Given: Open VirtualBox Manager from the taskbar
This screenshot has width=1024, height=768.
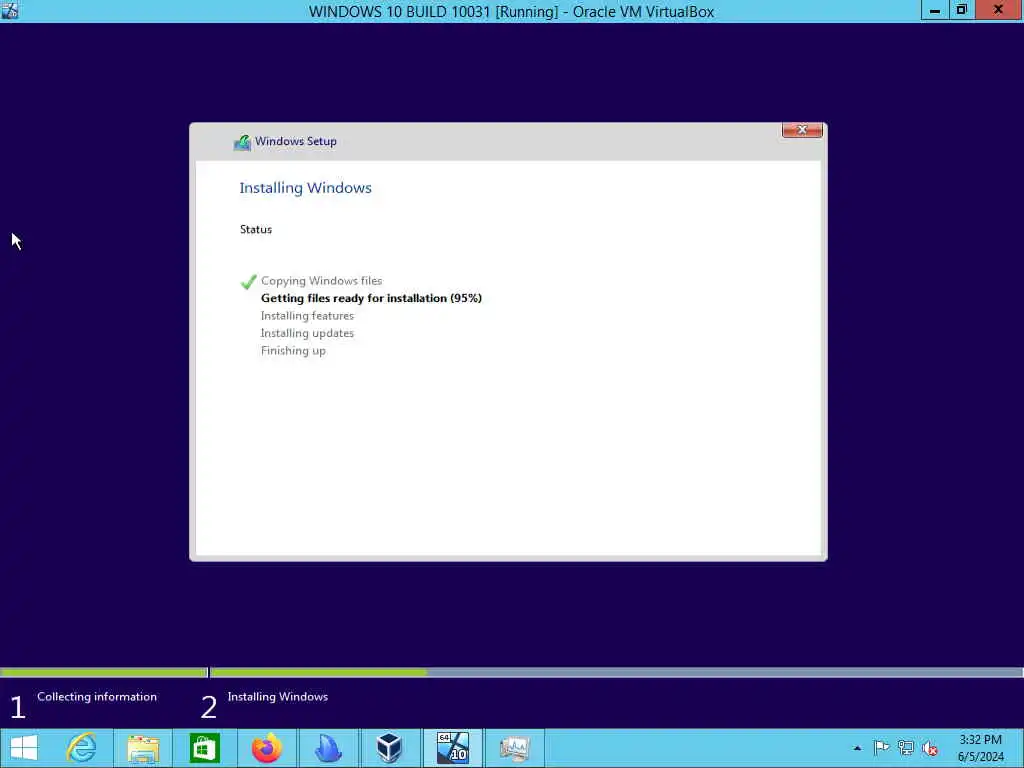Looking at the screenshot, I should (389, 748).
